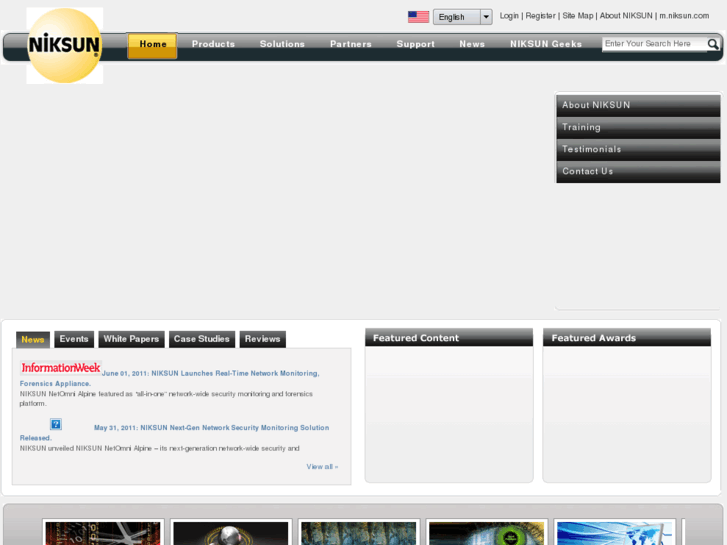Image resolution: width=727 pixels, height=545 pixels.
Task: Click the NIKSUN yellow sun logo
Action: tap(64, 45)
